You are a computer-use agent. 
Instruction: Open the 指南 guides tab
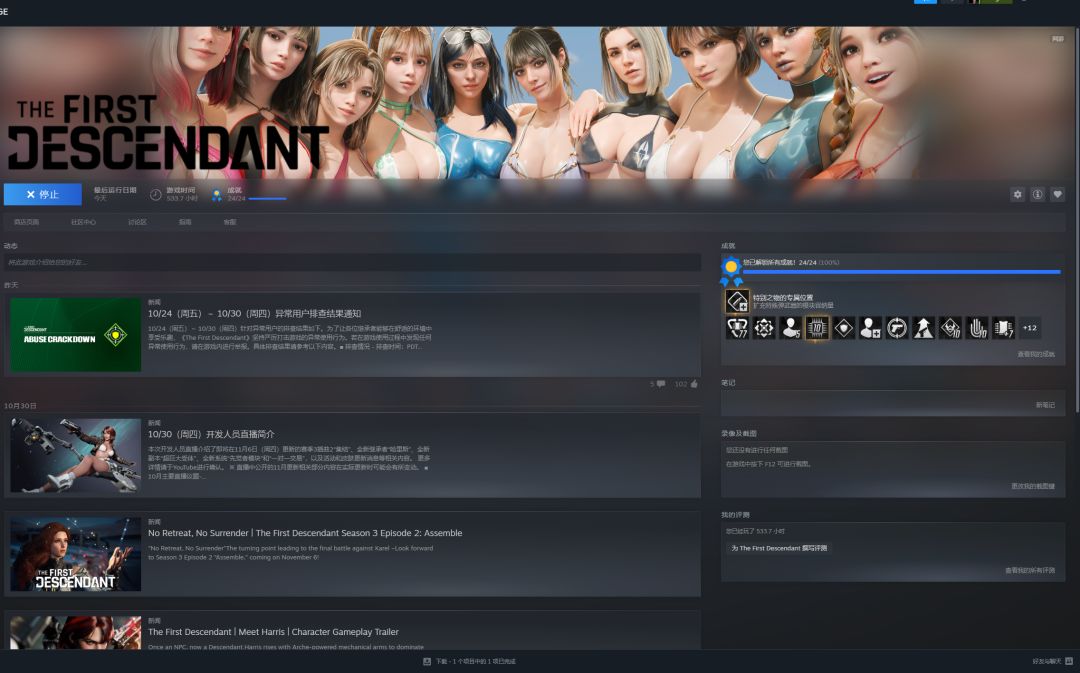pyautogui.click(x=185, y=222)
